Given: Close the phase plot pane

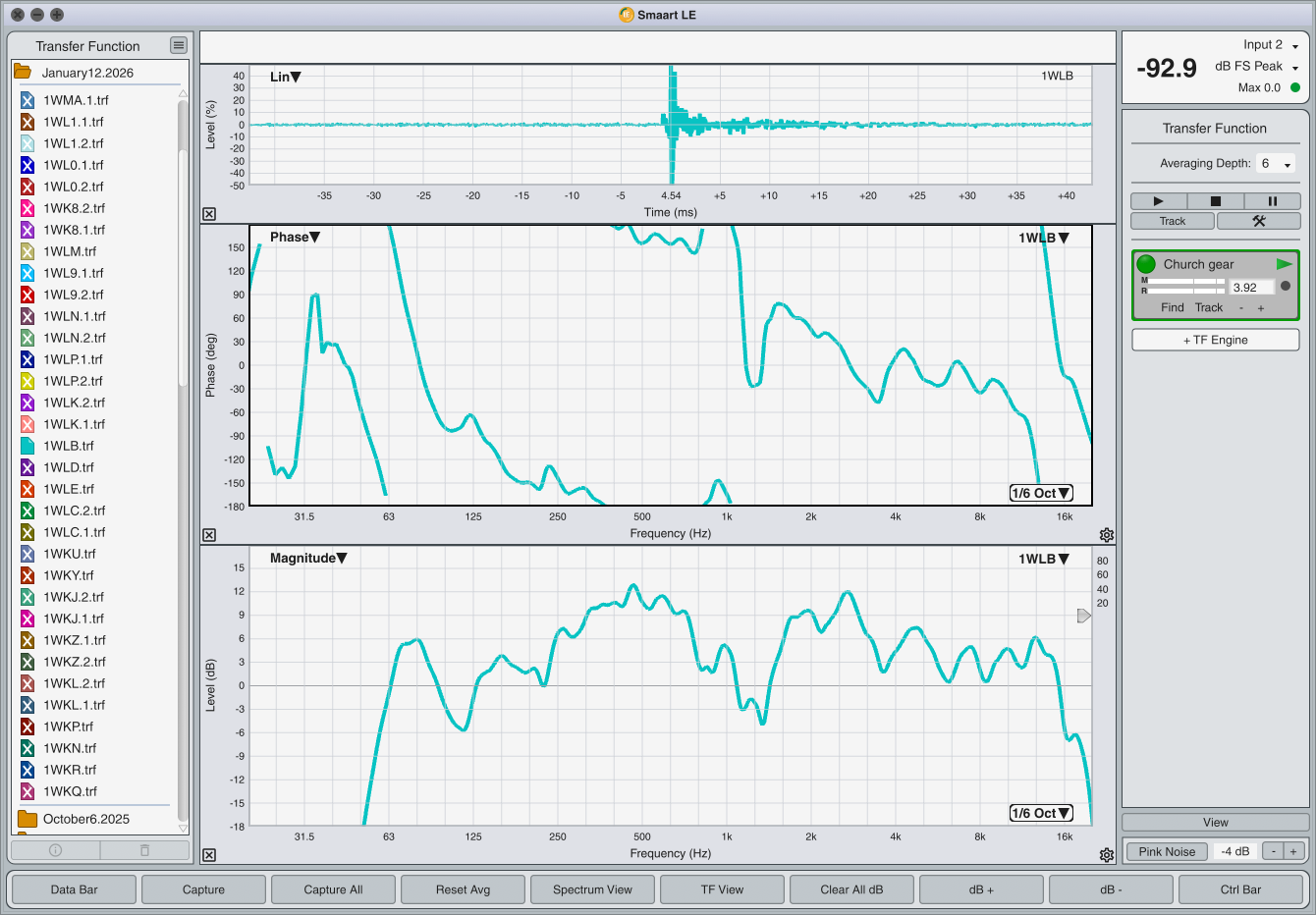Looking at the screenshot, I should pos(209,535).
